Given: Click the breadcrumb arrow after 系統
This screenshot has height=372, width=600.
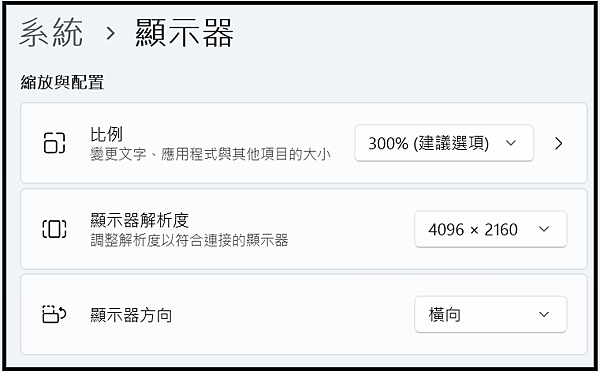Looking at the screenshot, I should [x=111, y=34].
